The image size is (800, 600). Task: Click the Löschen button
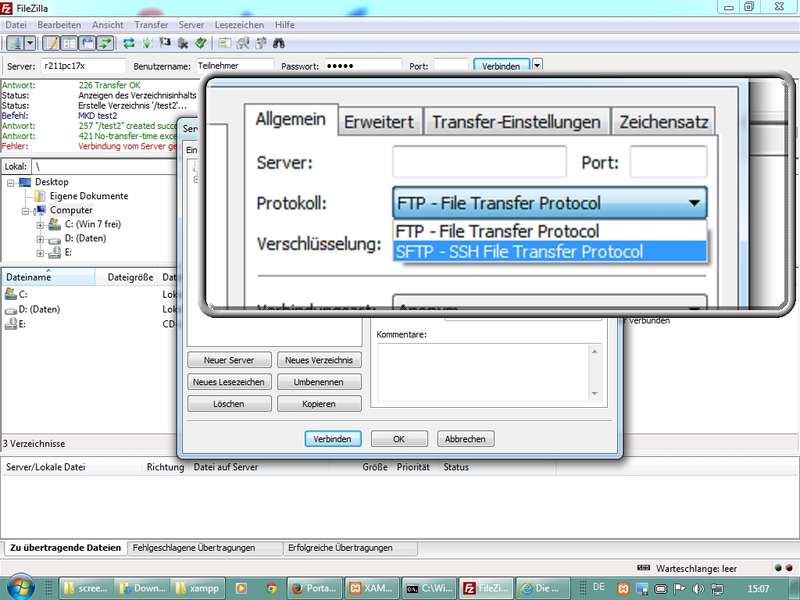(x=229, y=404)
